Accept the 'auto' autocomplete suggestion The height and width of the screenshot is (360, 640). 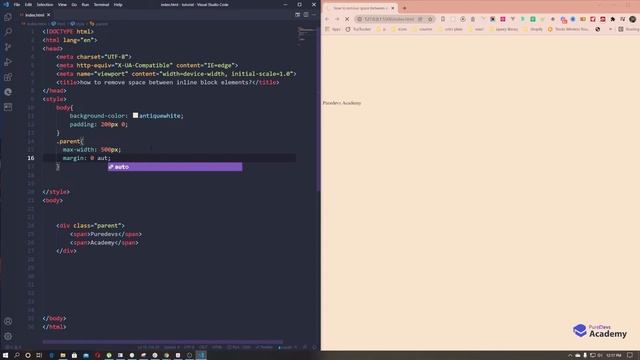pos(175,167)
